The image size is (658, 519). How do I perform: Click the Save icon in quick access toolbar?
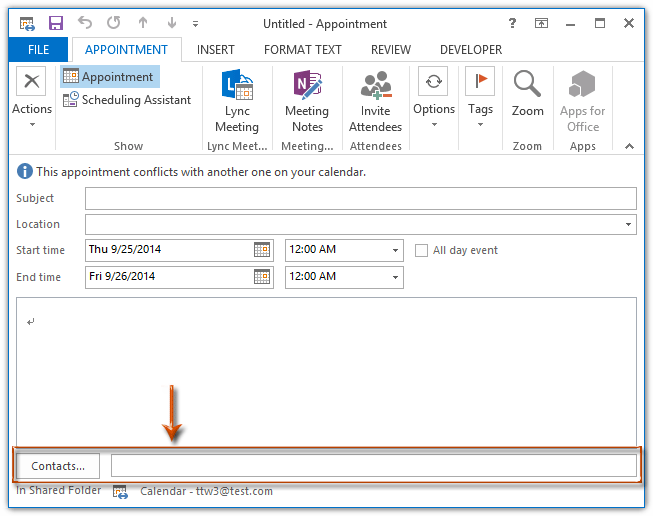56,22
